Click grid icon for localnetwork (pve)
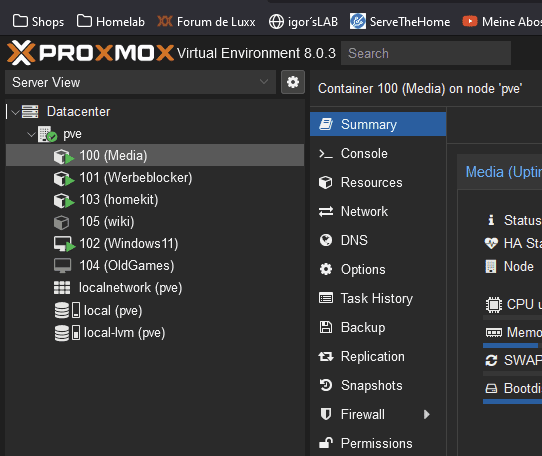Image resolution: width=542 pixels, height=456 pixels. tap(62, 288)
